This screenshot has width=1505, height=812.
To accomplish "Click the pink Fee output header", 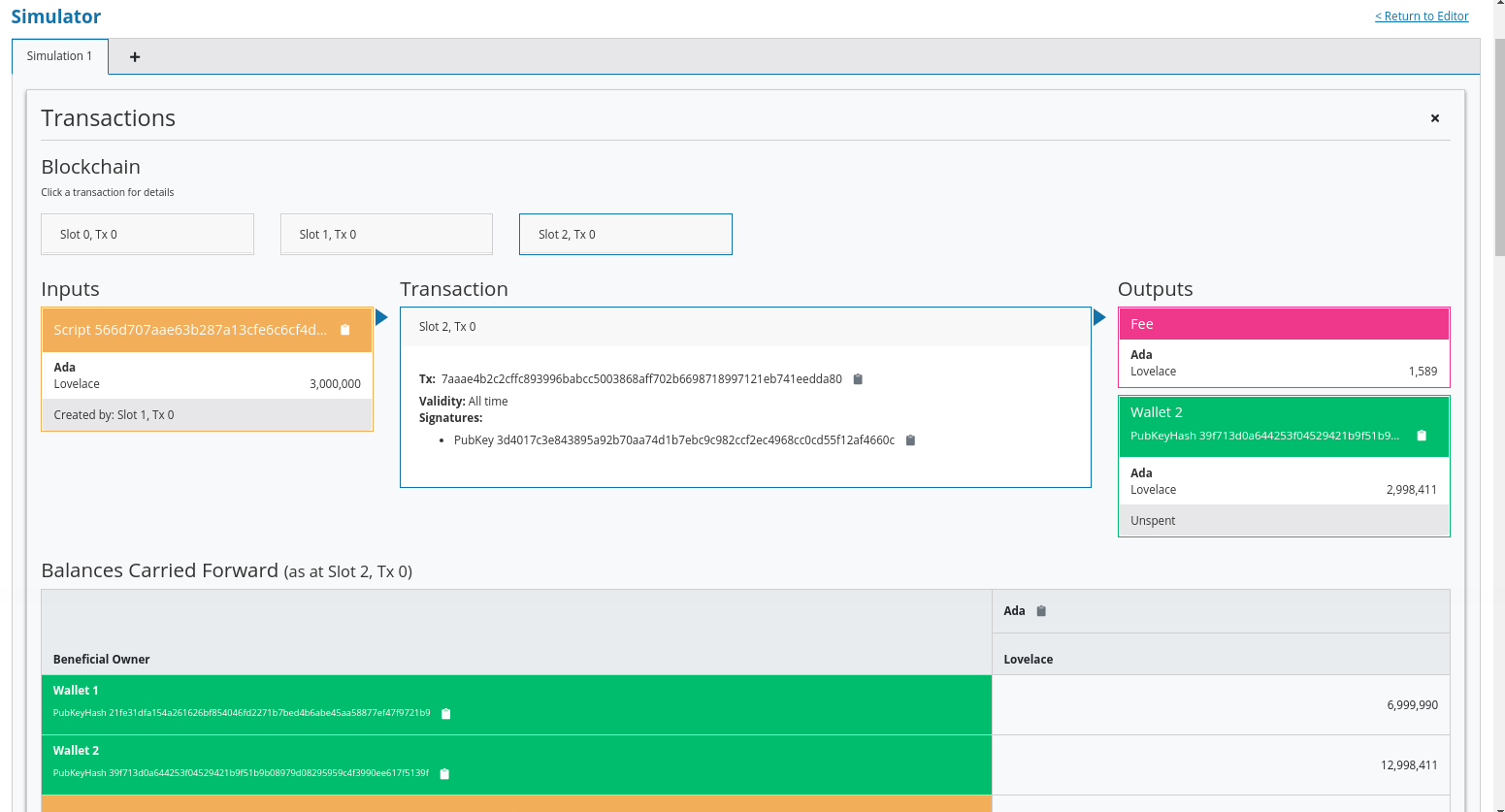I will coord(1283,324).
